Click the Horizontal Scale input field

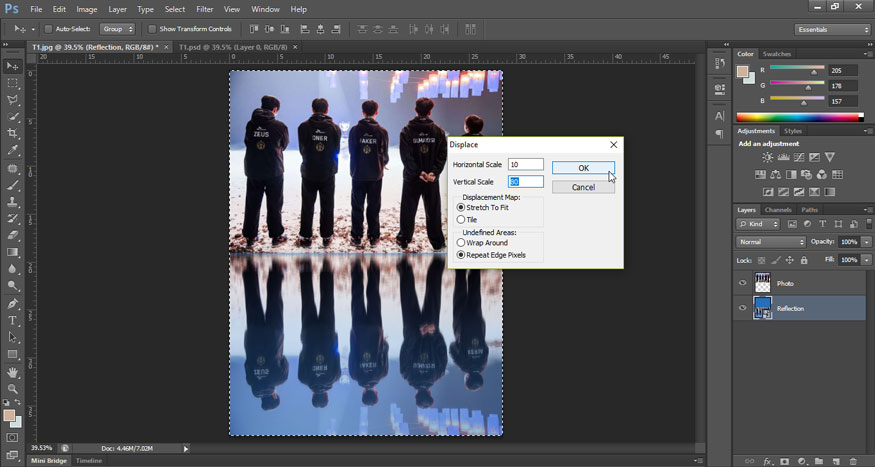pos(525,164)
